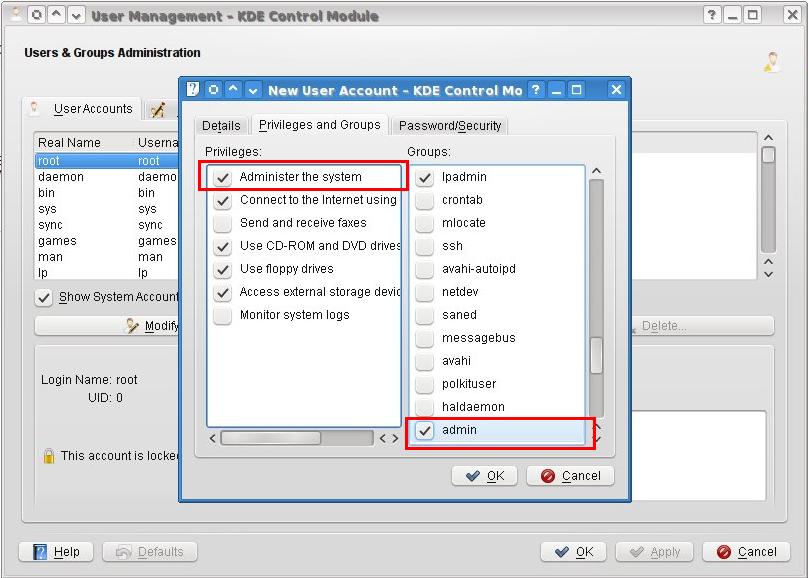
Task: Click the user icon at main window titlebar left
Action: [16, 14]
